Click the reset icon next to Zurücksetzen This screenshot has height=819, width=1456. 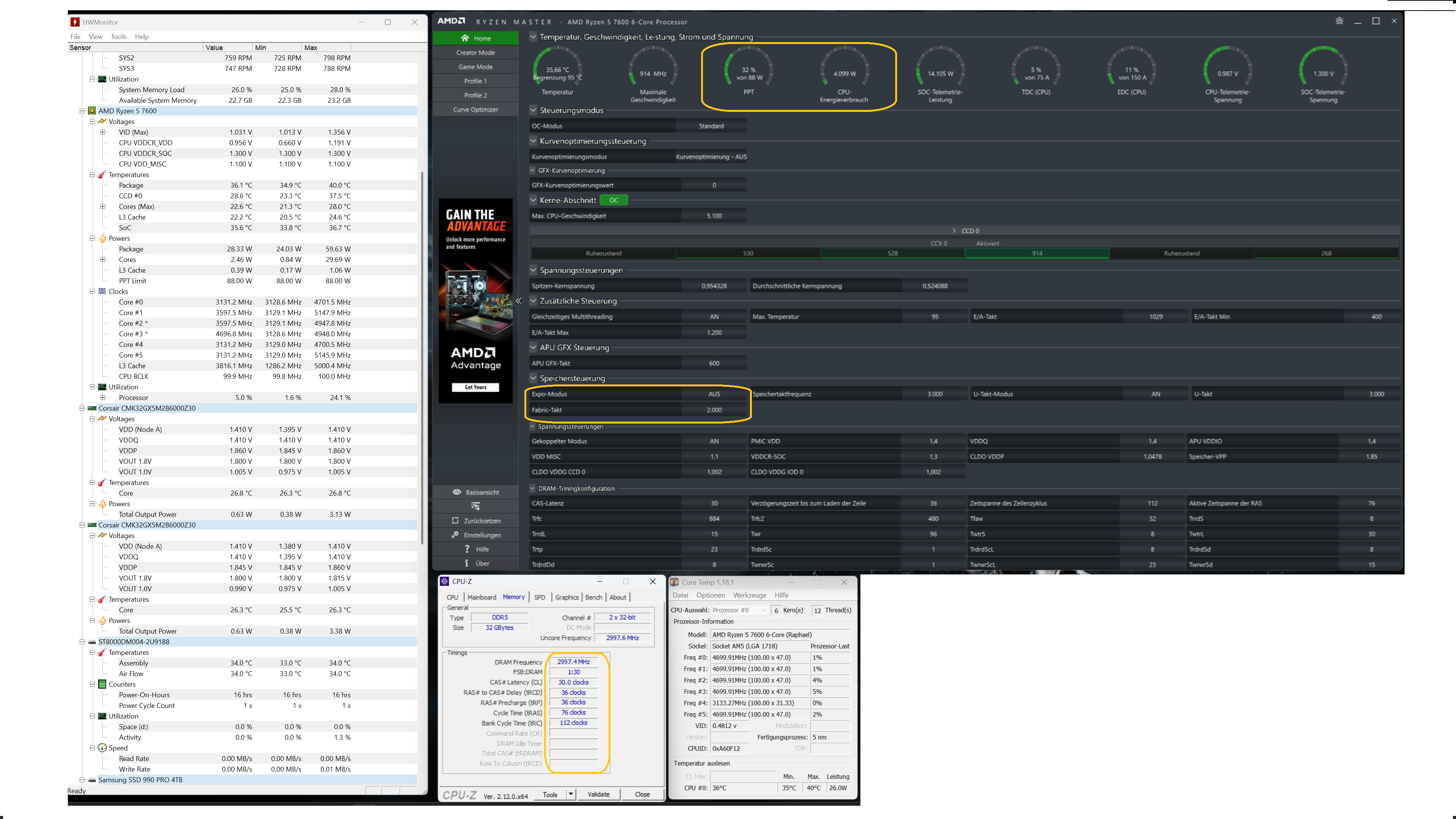[455, 521]
